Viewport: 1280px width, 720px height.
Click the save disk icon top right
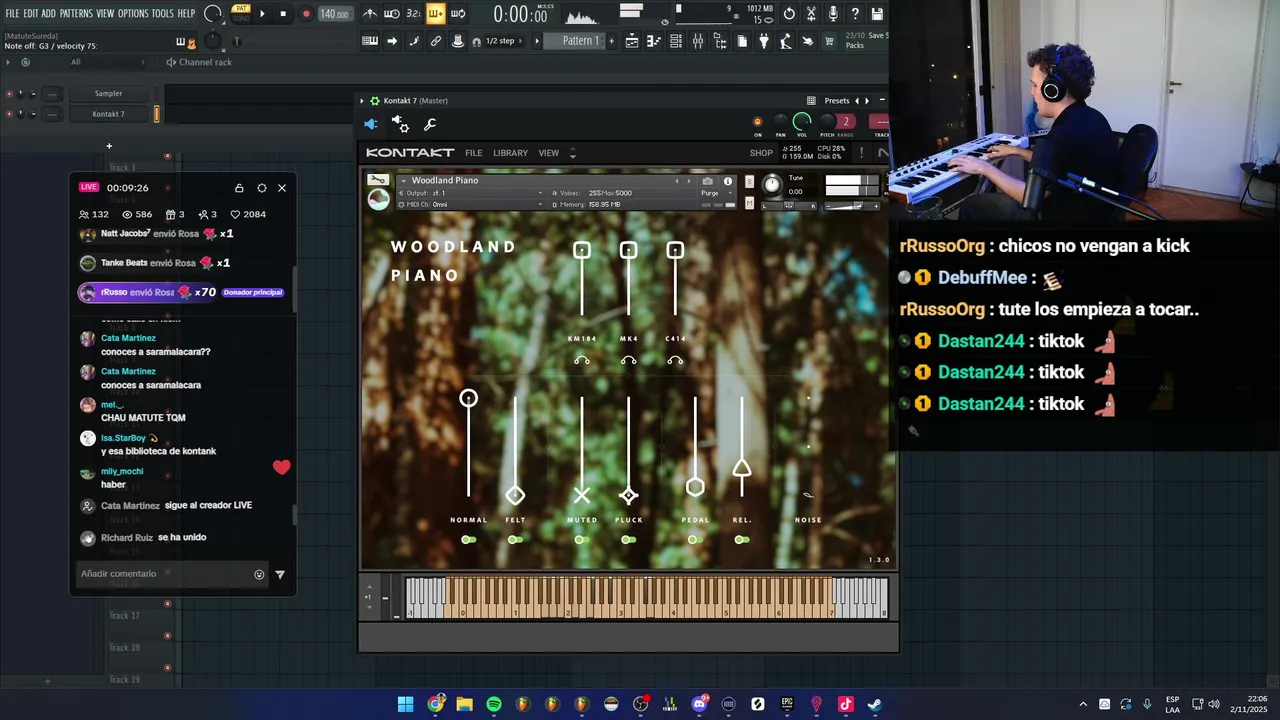[x=877, y=14]
